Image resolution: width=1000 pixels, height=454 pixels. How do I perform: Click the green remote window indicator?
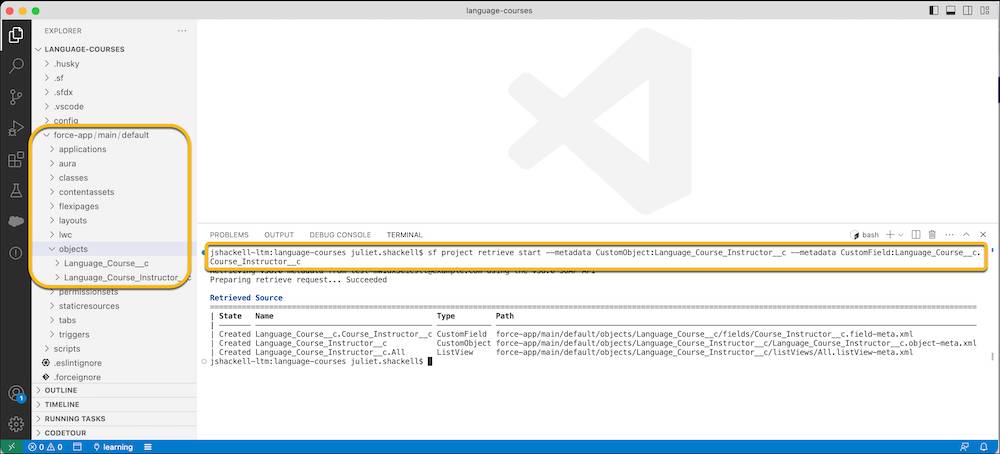(12, 447)
